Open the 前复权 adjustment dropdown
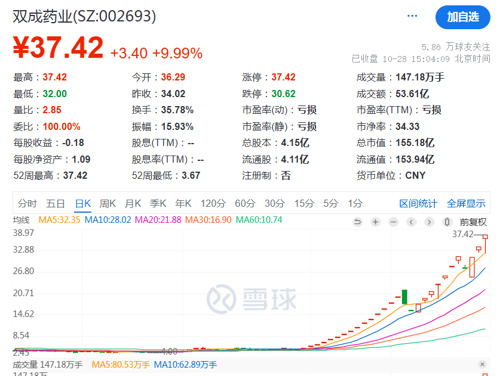Image resolution: width=500 pixels, height=376 pixels. 473,222
